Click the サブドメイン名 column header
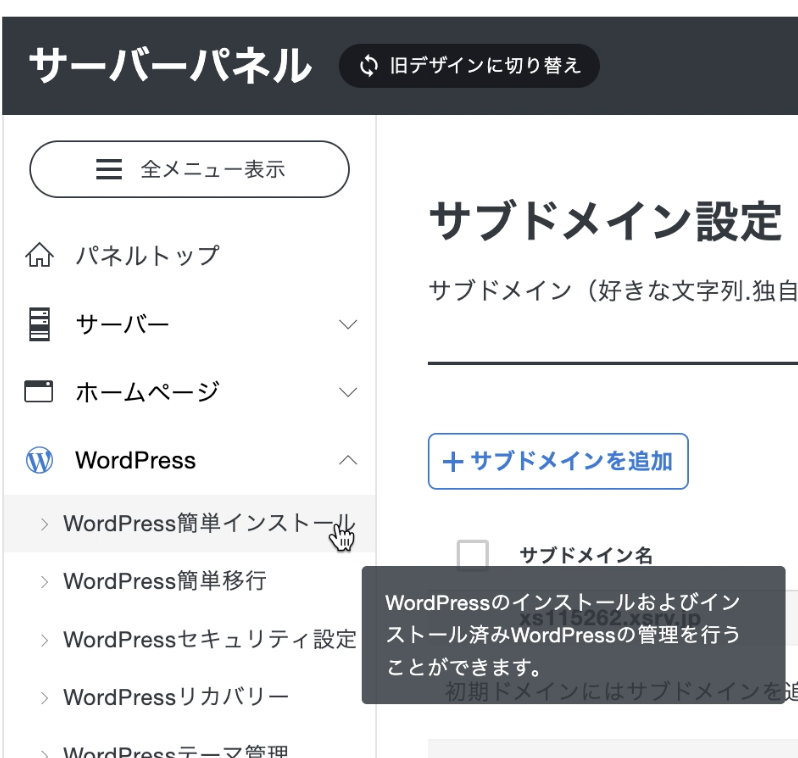The height and width of the screenshot is (758, 798). click(x=586, y=555)
